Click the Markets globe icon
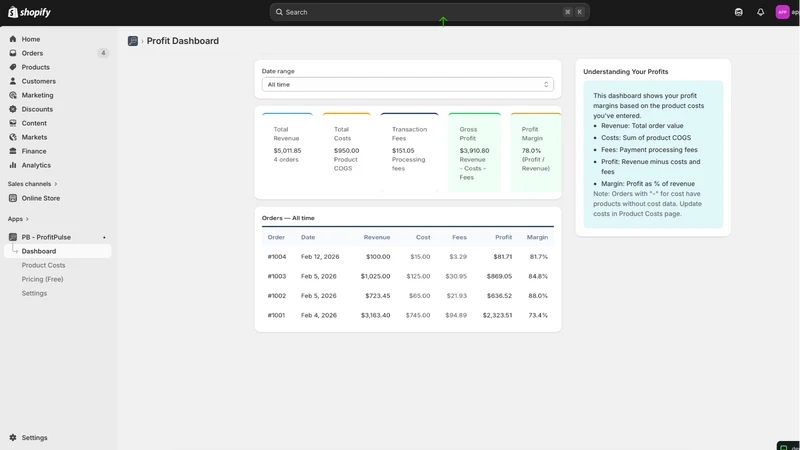The width and height of the screenshot is (800, 450). (x=13, y=137)
